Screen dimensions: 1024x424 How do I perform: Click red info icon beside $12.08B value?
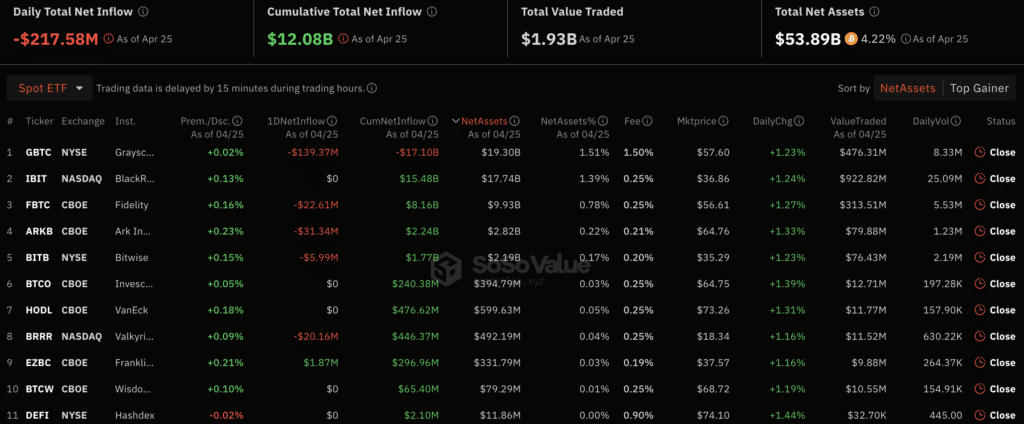click(x=344, y=39)
